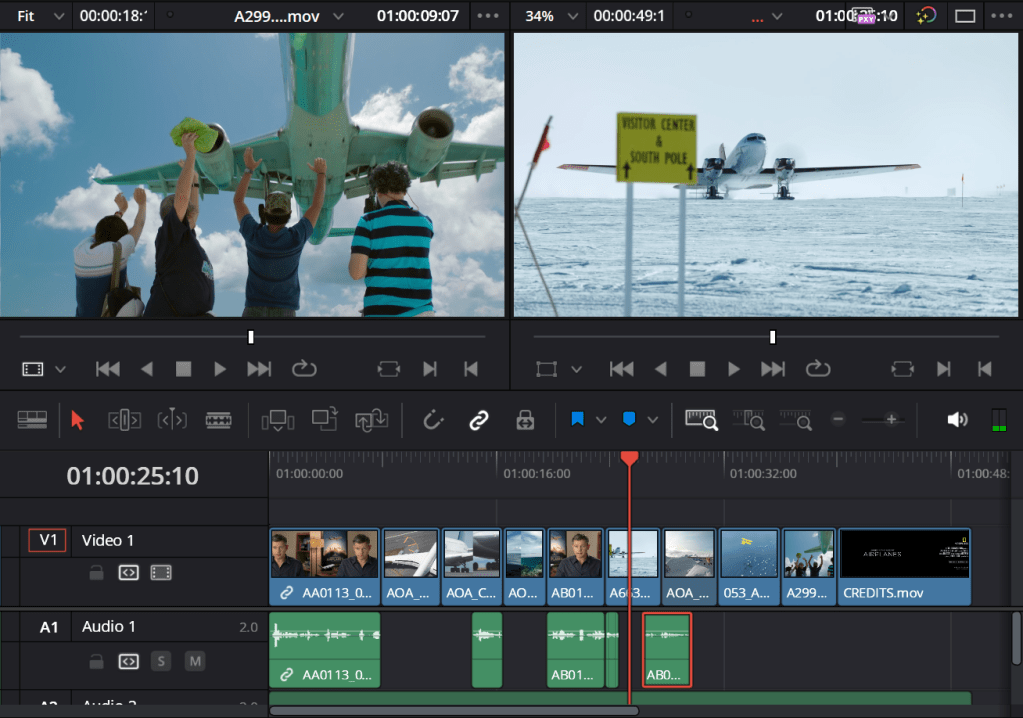The width and height of the screenshot is (1023, 718).
Task: Select the CREDITS.mov clip on Video 1
Action: tap(904, 567)
